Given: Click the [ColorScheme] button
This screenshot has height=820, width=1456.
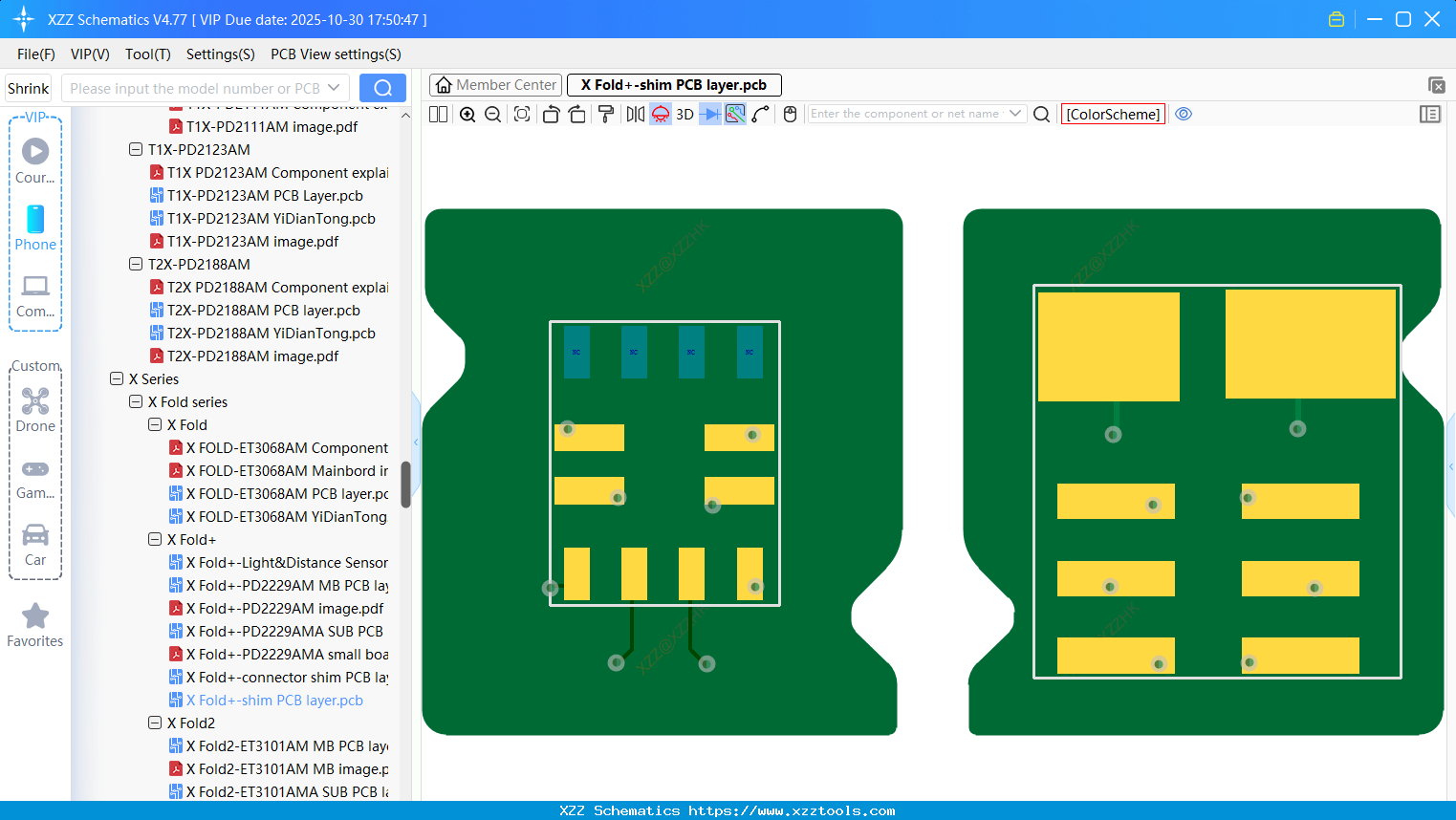Looking at the screenshot, I should coord(1113,114).
